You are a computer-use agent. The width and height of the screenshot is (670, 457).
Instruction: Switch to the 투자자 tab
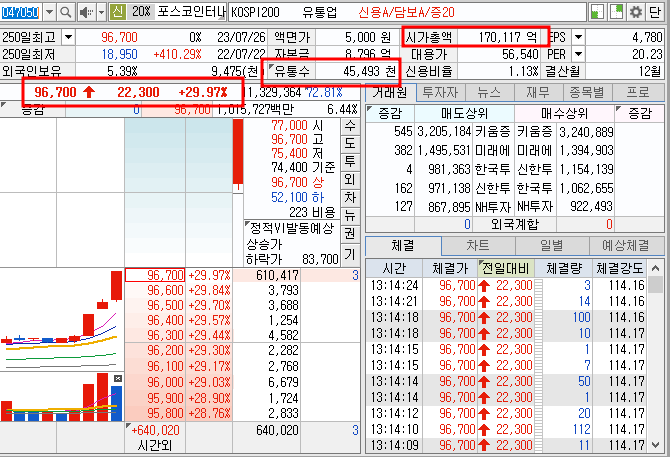pos(440,92)
